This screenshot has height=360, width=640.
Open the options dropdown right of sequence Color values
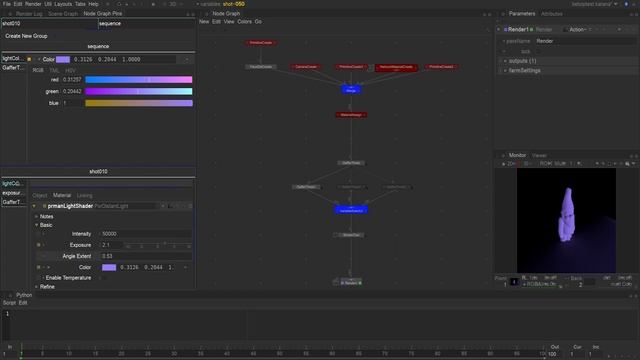coord(187,60)
